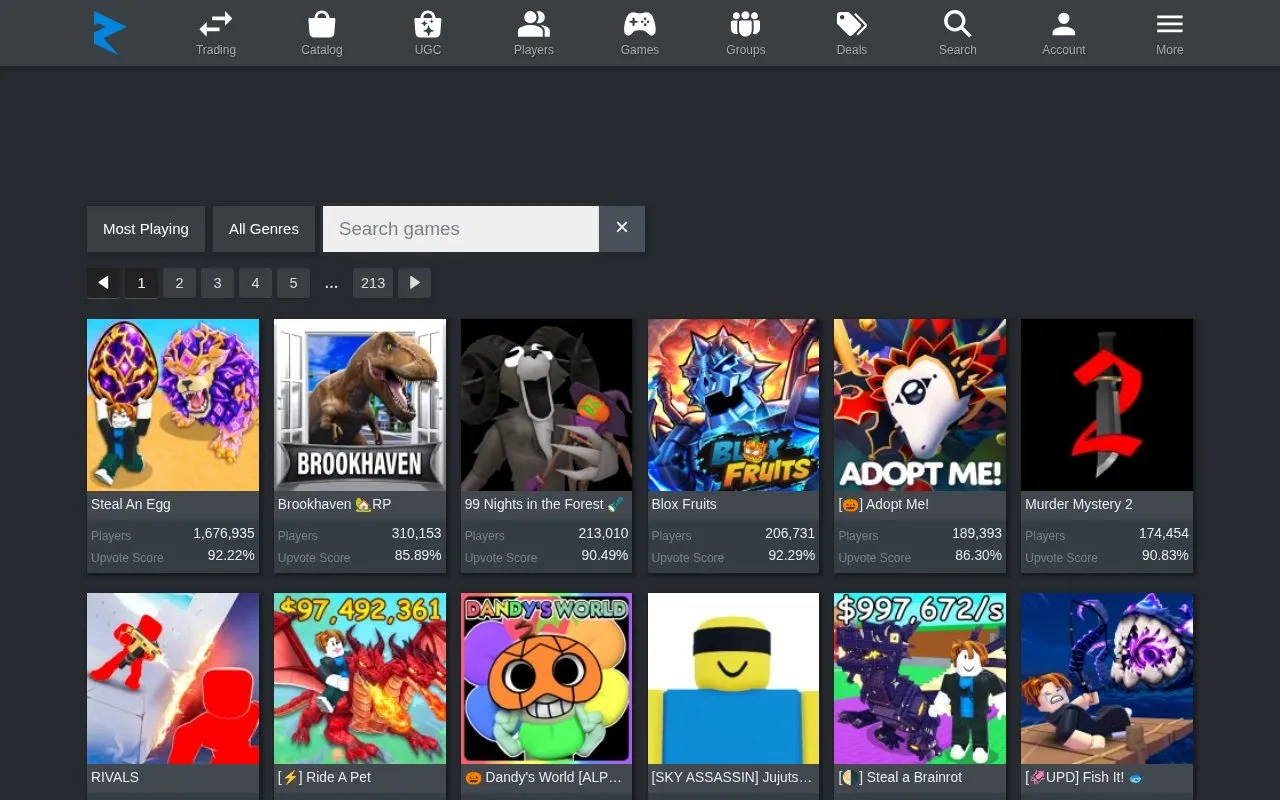Focus the Search games field
This screenshot has height=800, width=1280.
point(461,229)
